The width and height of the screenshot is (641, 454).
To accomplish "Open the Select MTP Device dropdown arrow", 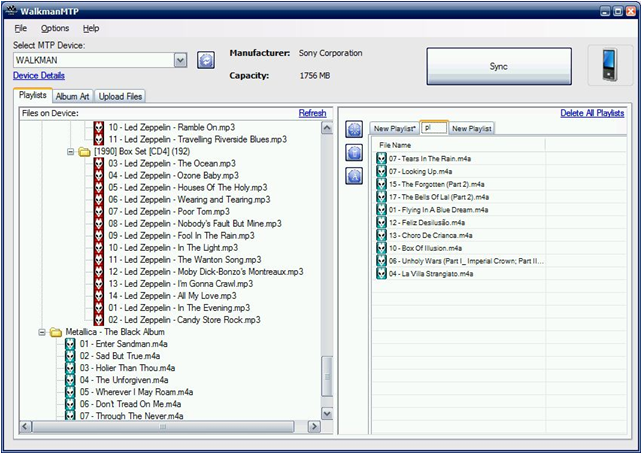I will 180,60.
